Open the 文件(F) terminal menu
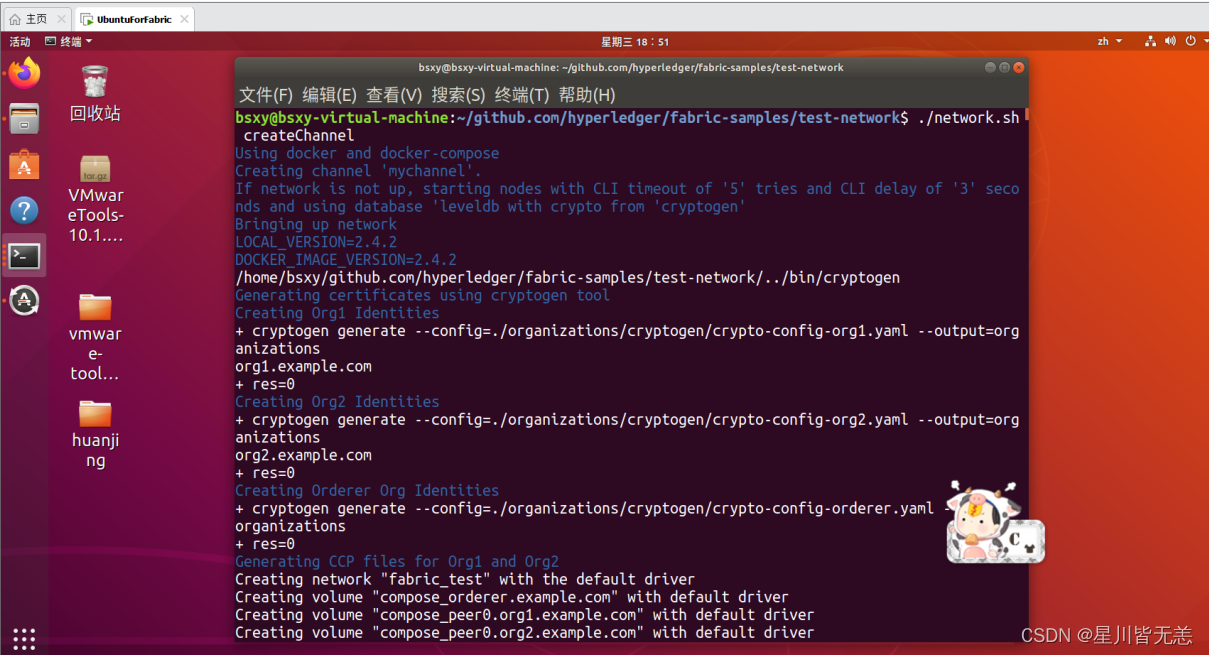This screenshot has width=1209, height=655. (266, 95)
